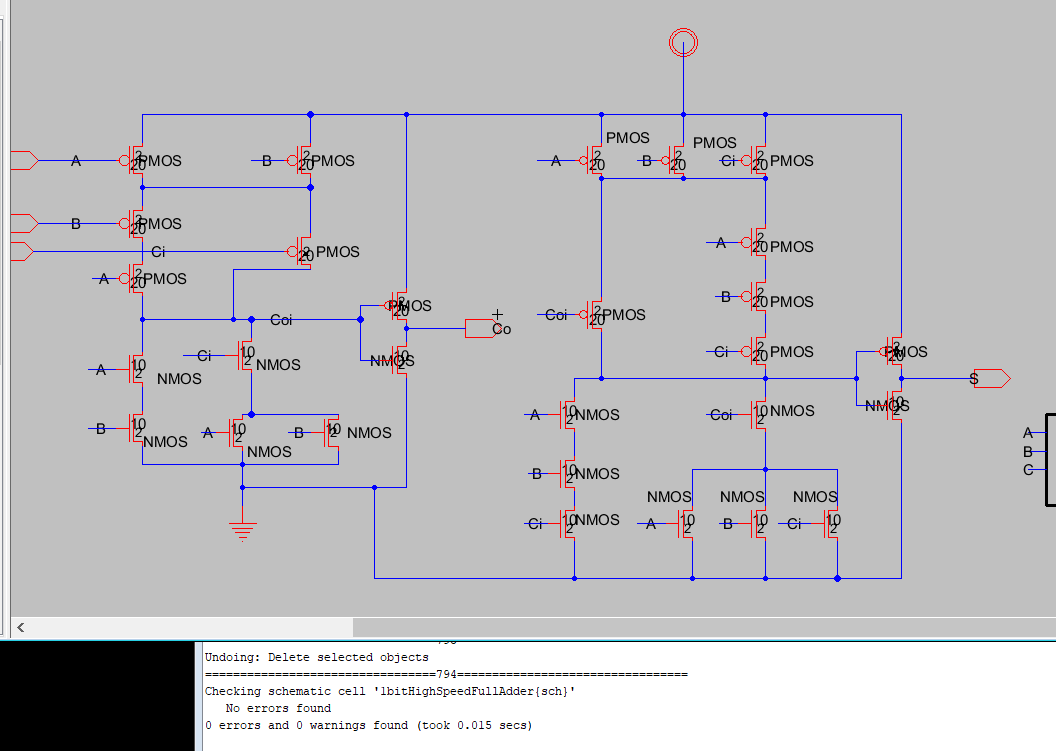Select the power supply symbol at top

point(683,43)
